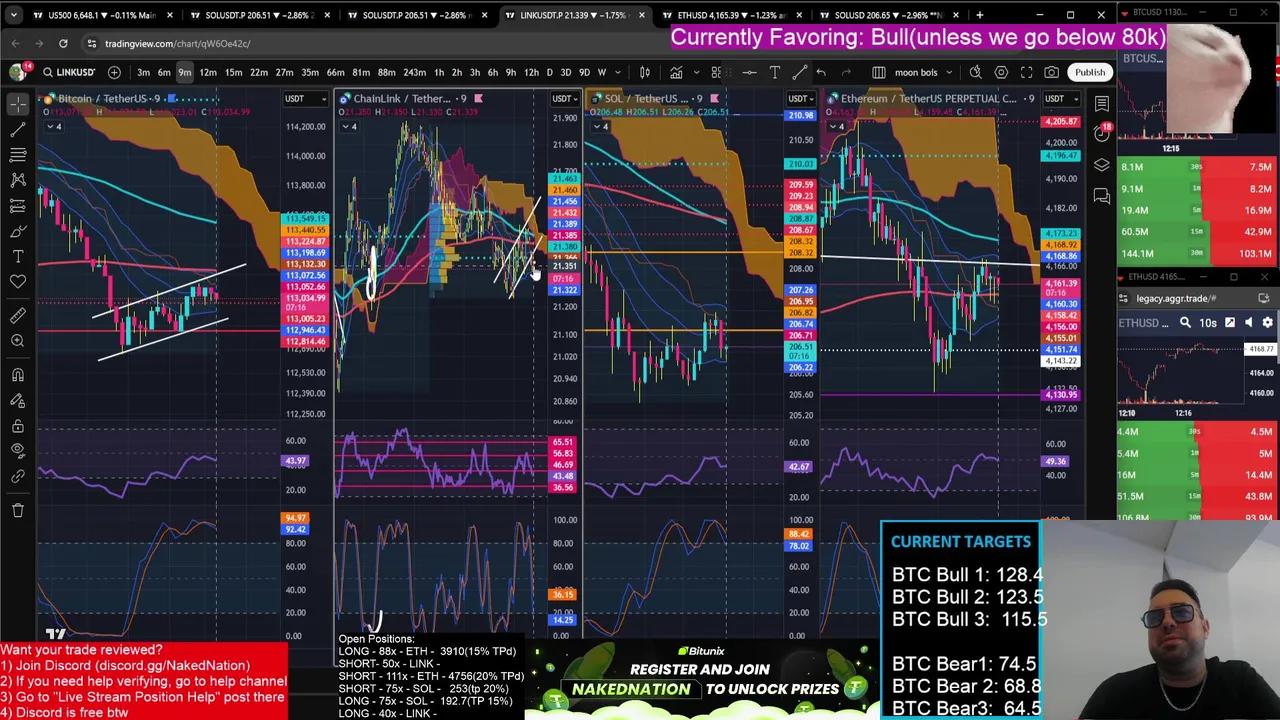This screenshot has width=1280, height=720.
Task: Switch to the SOLUSD 206.65 browser tab
Action: (888, 15)
